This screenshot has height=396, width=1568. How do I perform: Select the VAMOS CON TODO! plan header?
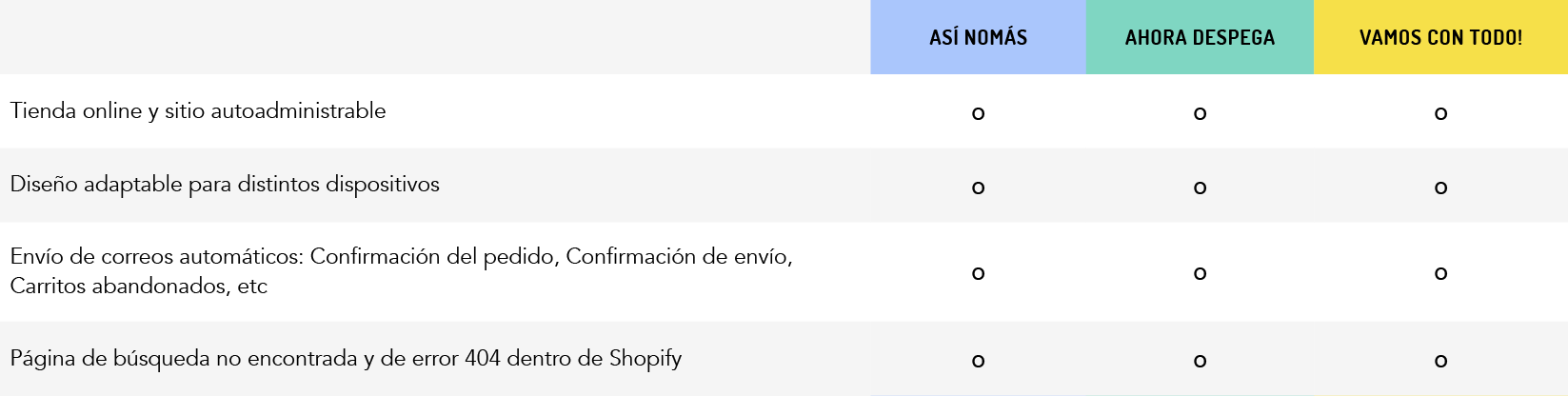pos(1440,37)
